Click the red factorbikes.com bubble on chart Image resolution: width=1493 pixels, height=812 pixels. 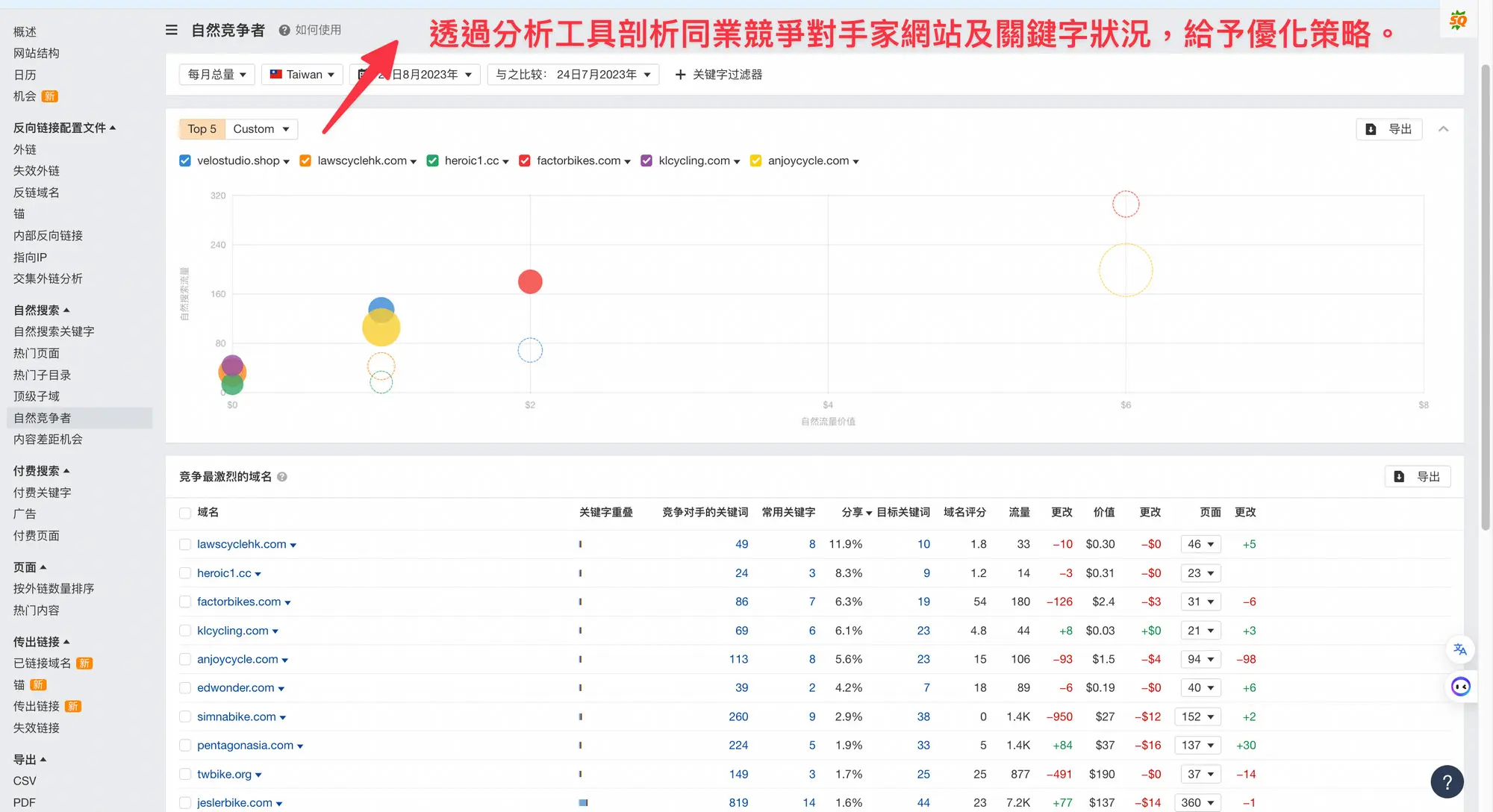tap(530, 281)
